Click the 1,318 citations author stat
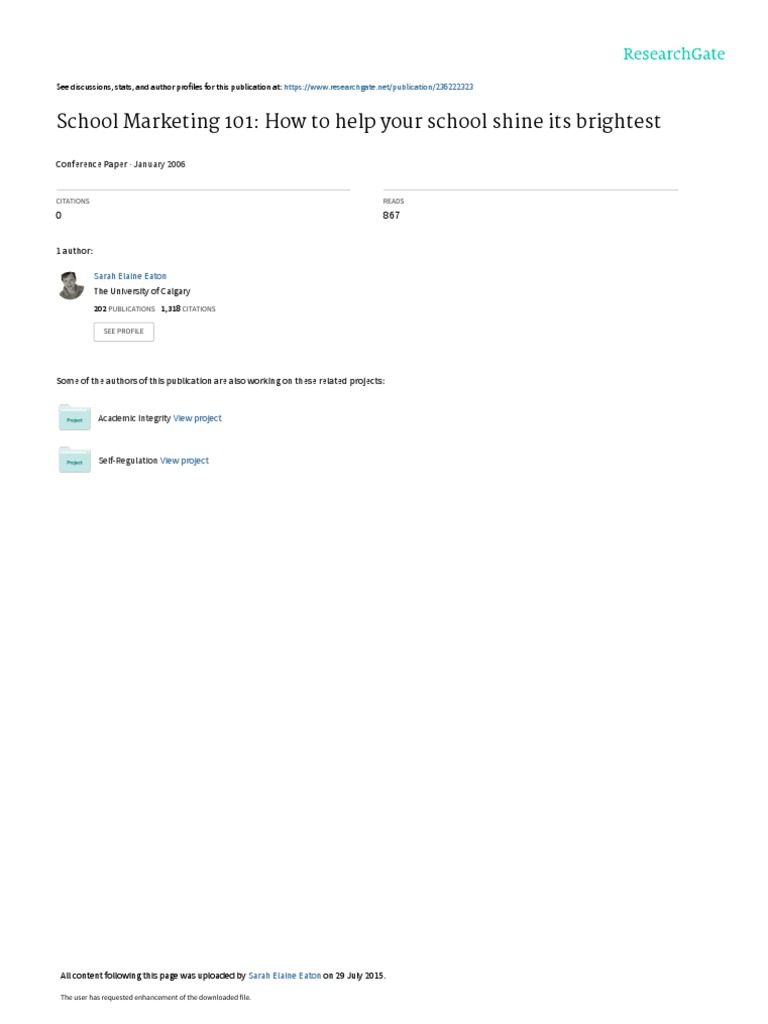The height and width of the screenshot is (1024, 768). tap(188, 309)
